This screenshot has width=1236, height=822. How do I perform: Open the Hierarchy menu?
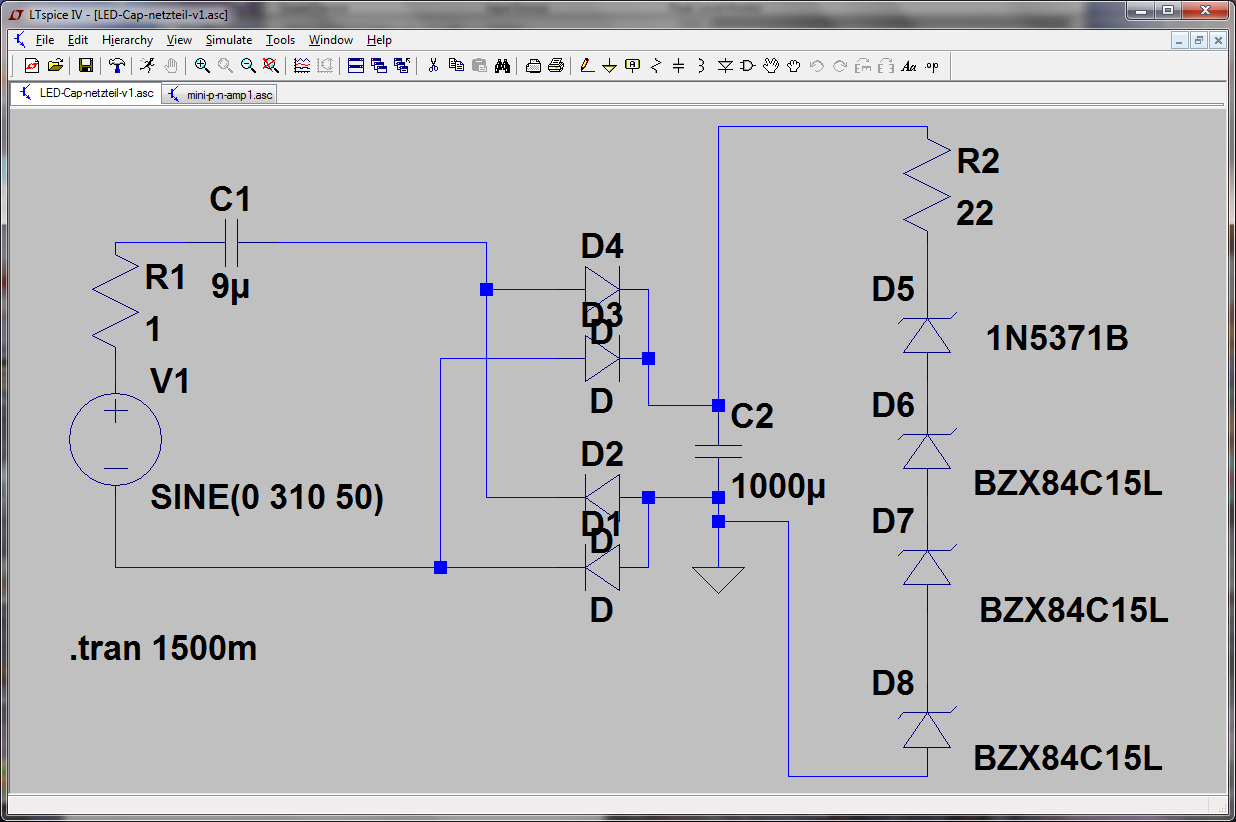coord(127,40)
